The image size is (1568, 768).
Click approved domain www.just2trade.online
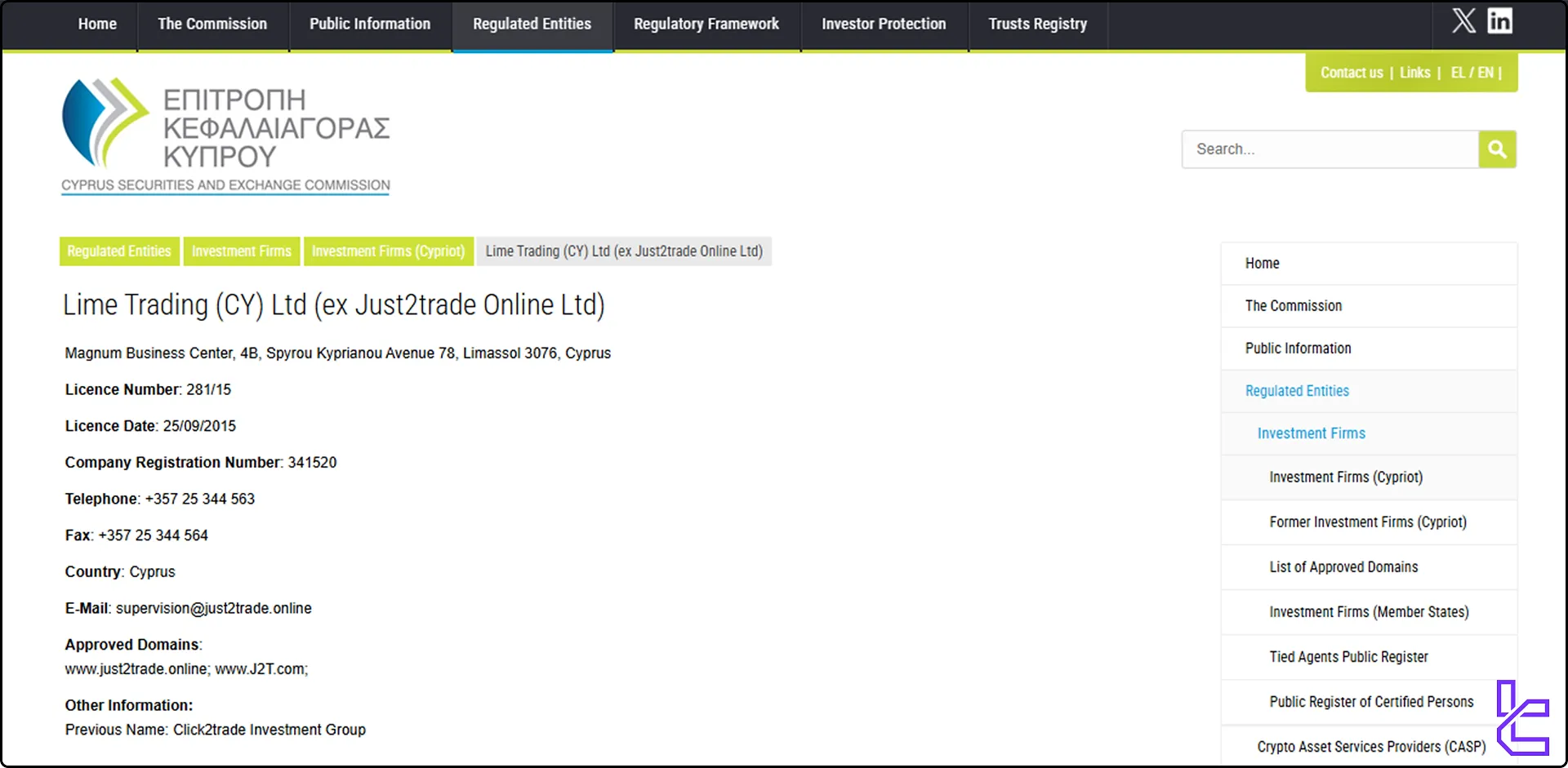[136, 669]
